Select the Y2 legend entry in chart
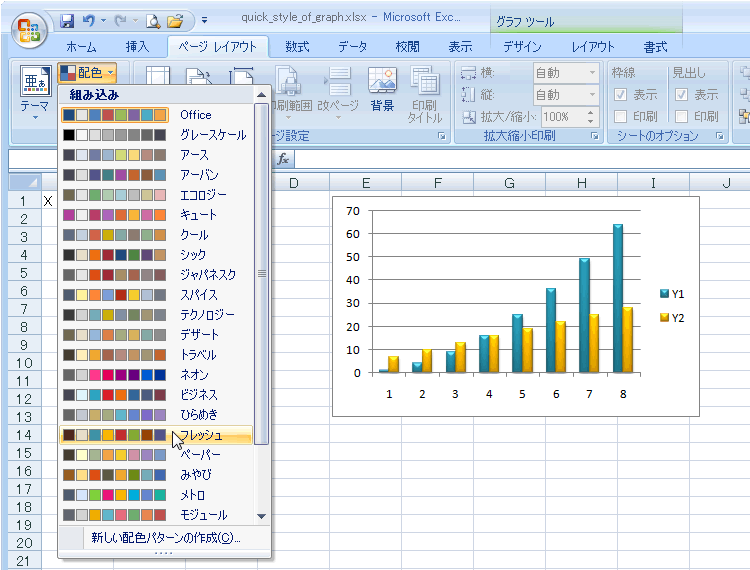 click(672, 318)
